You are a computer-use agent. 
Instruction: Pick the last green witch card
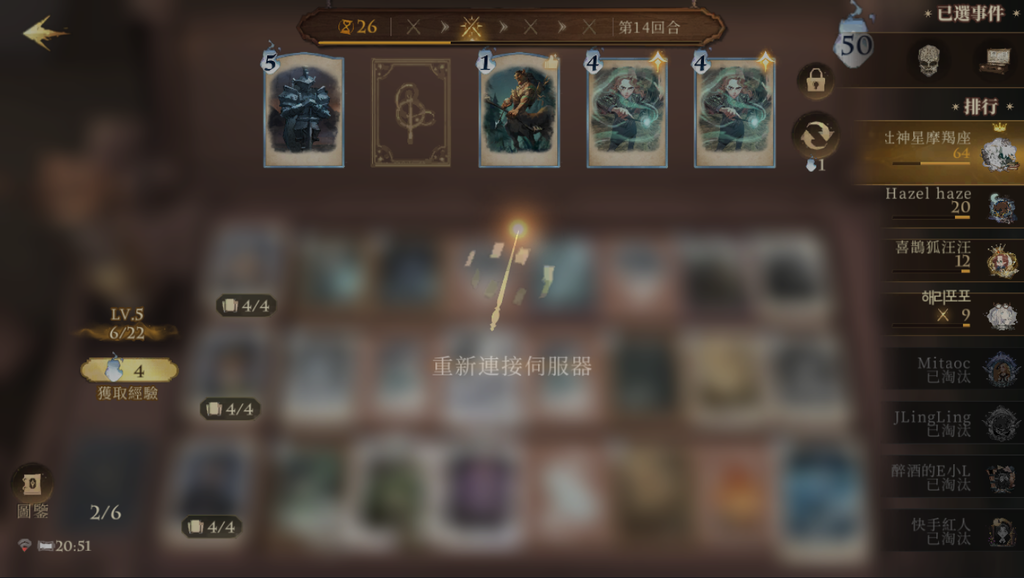[x=735, y=112]
